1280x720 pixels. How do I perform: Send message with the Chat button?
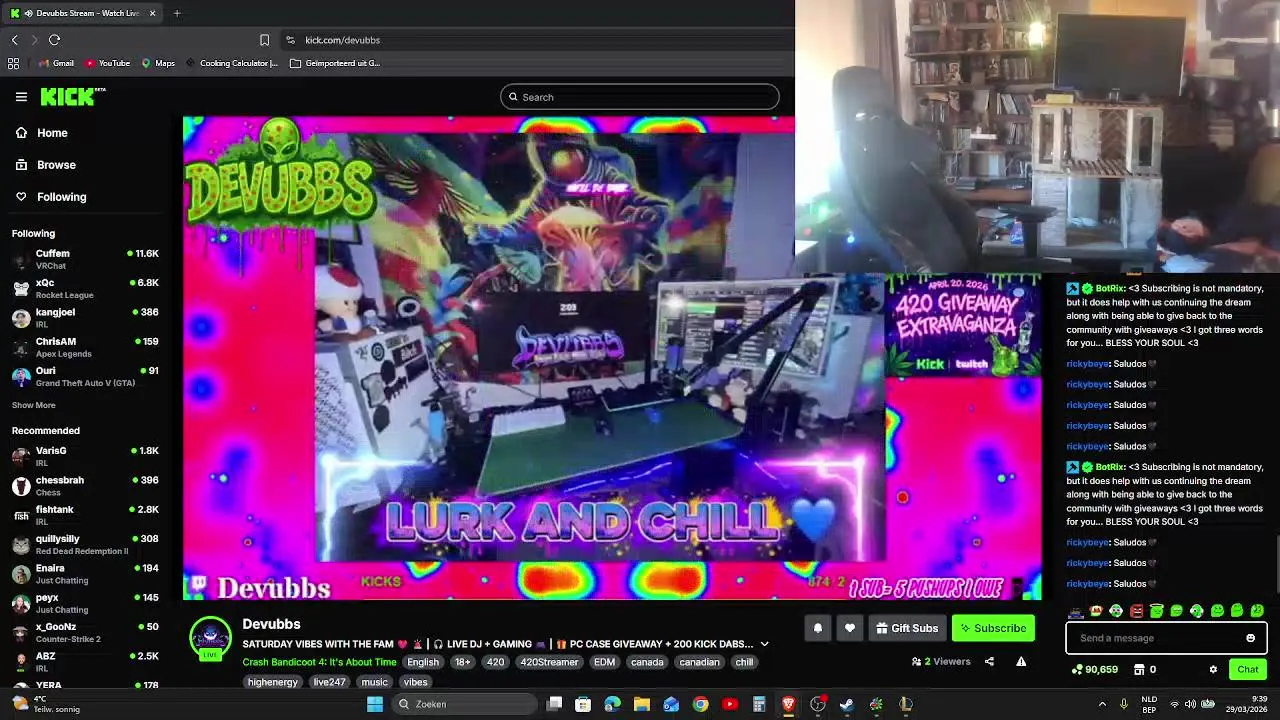click(x=1248, y=669)
